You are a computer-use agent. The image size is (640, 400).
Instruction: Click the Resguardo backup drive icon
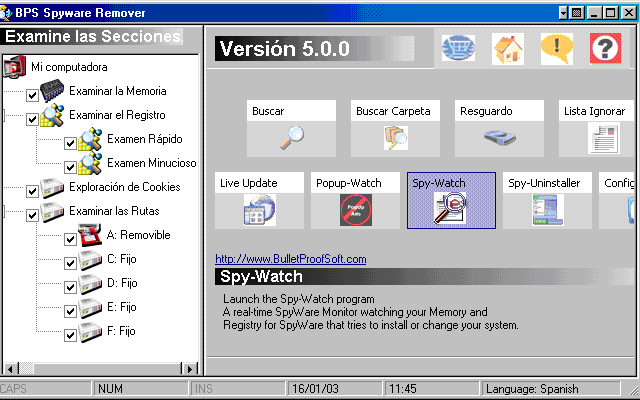[500, 138]
